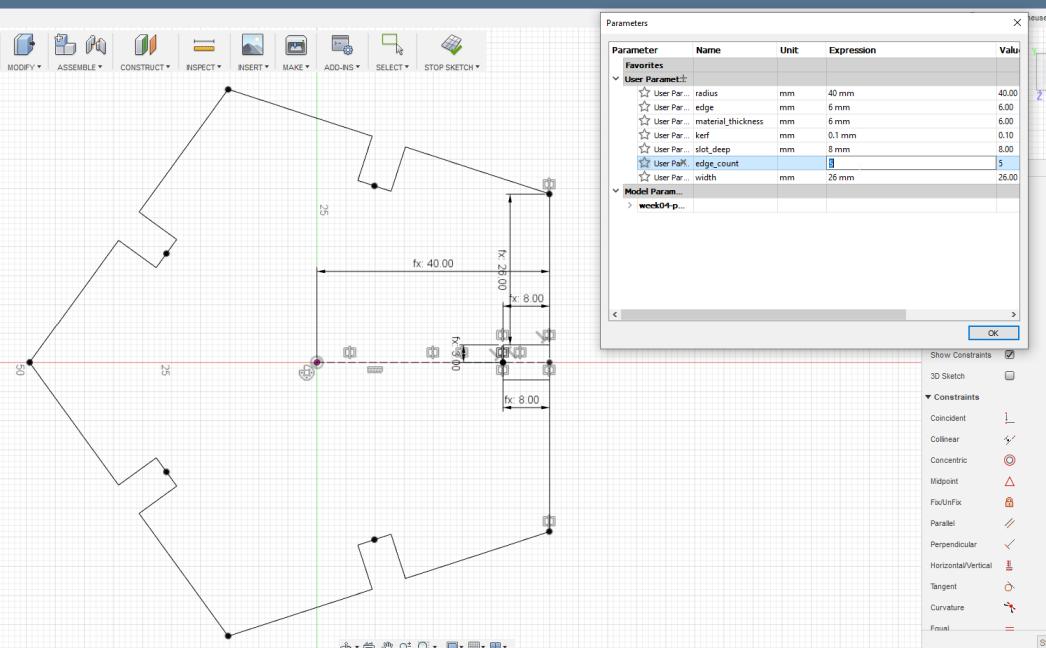Click the parameters horizontal scrollbar thumb

coord(763,314)
